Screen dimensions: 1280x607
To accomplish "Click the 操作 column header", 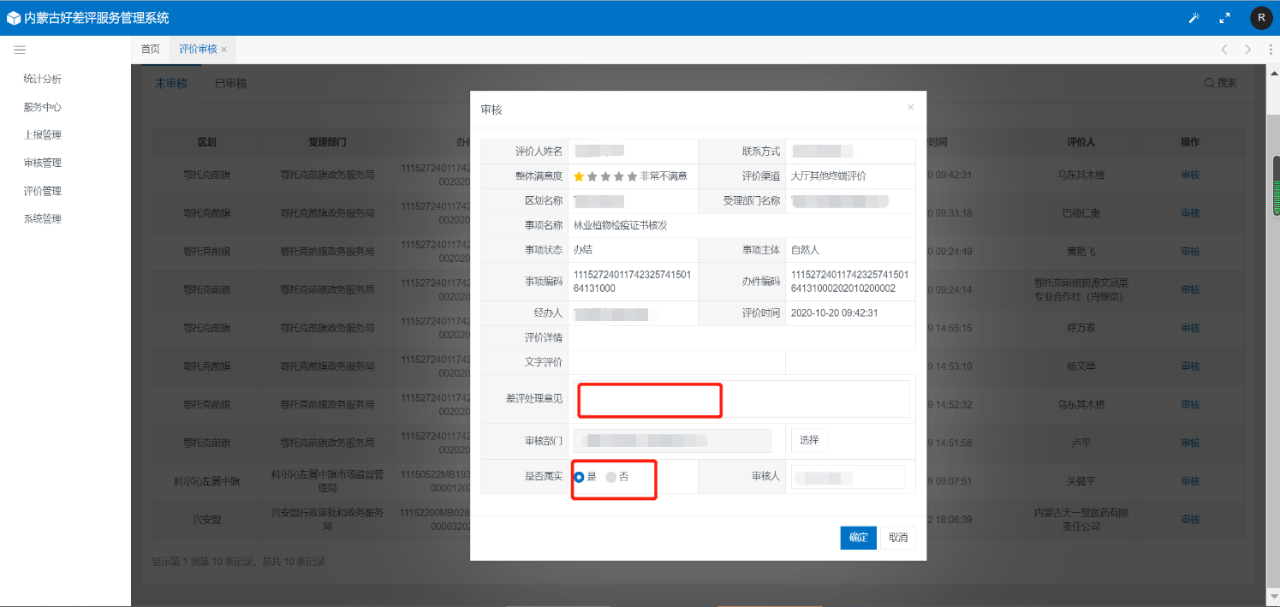I will 1190,143.
